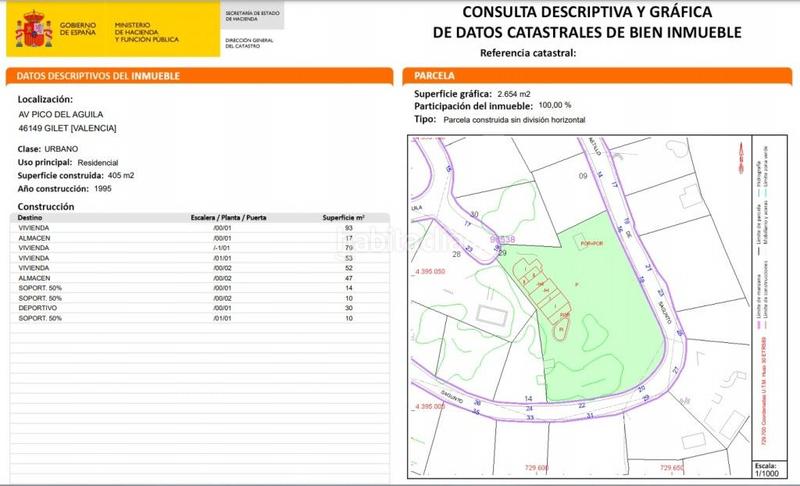Screen dimensions: 800x486
Task: Click the Escala 1/1000 box
Action: [x=766, y=470]
